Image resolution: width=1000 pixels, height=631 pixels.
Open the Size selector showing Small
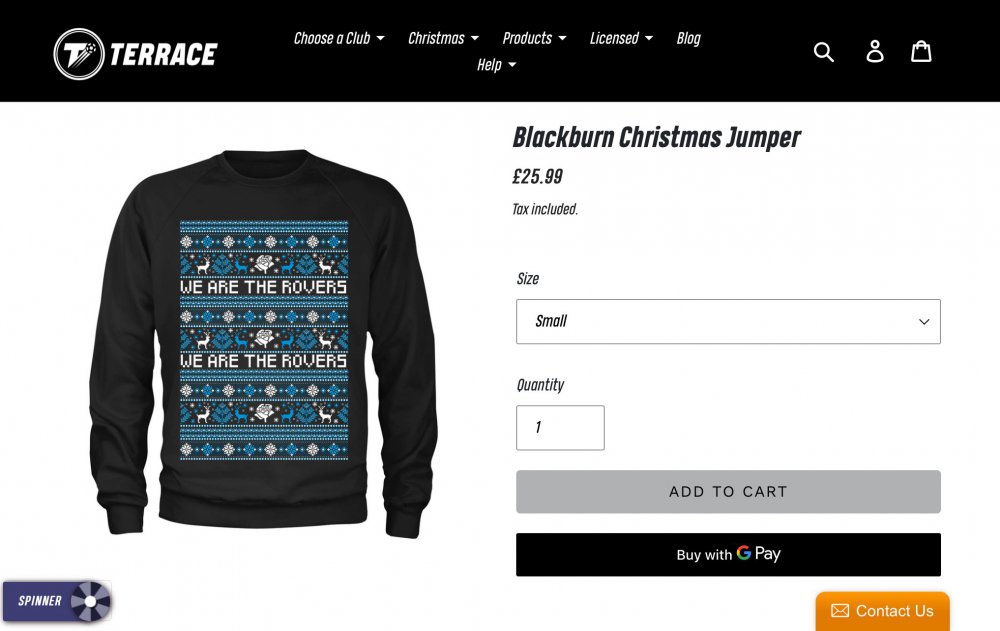(x=728, y=322)
